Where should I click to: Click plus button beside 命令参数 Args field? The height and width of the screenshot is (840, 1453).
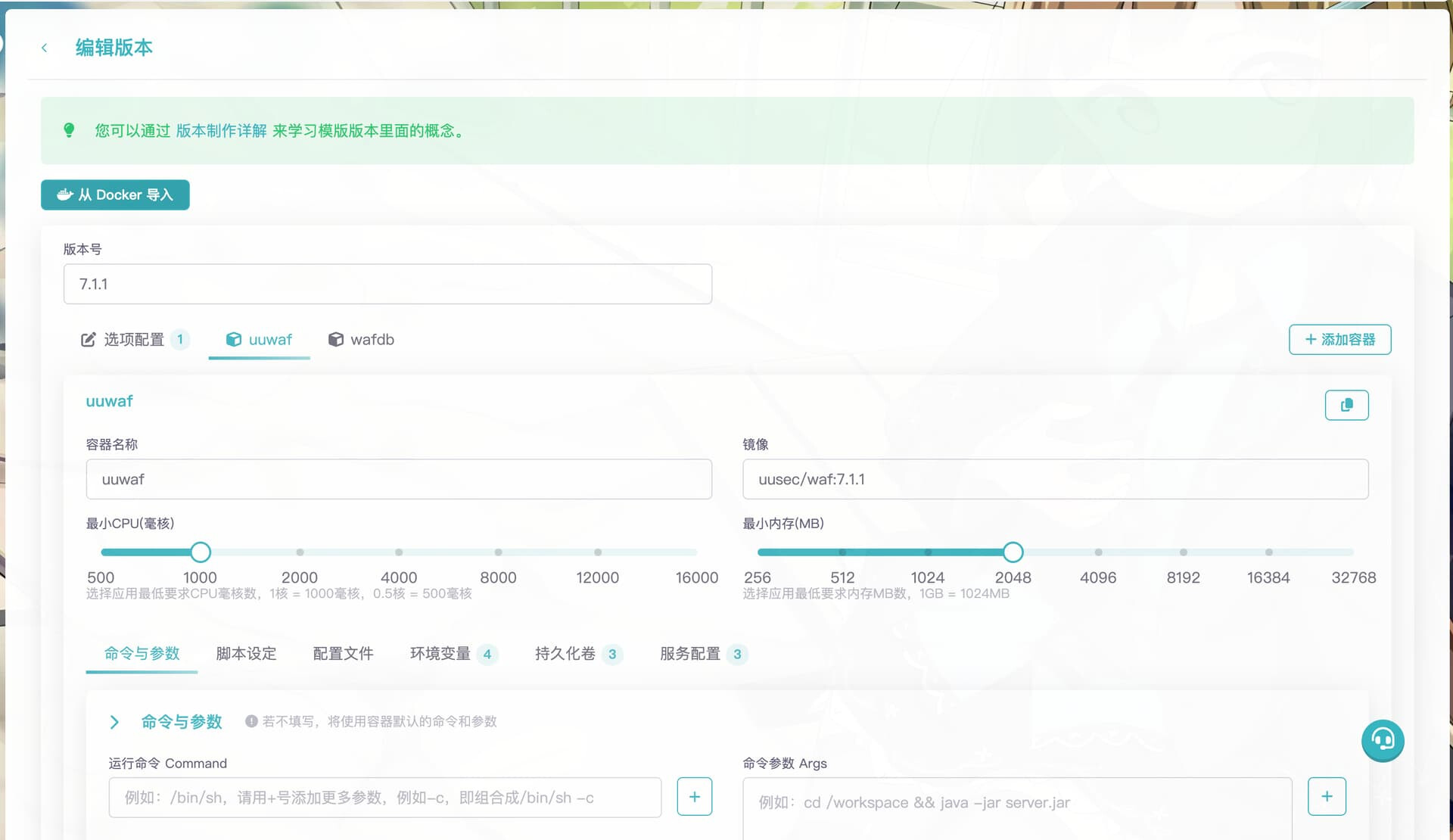(1327, 796)
